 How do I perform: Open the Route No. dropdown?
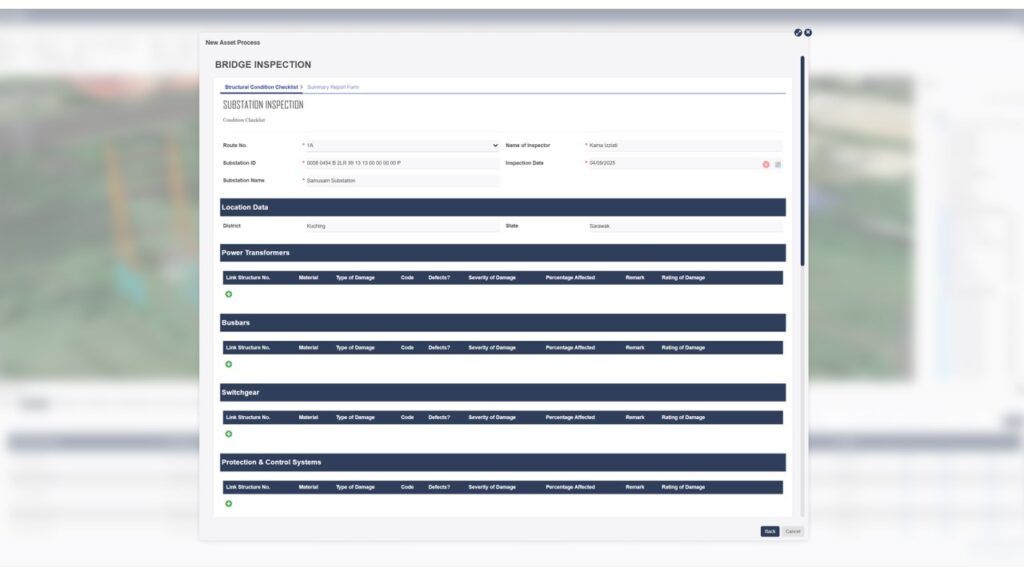[400, 146]
